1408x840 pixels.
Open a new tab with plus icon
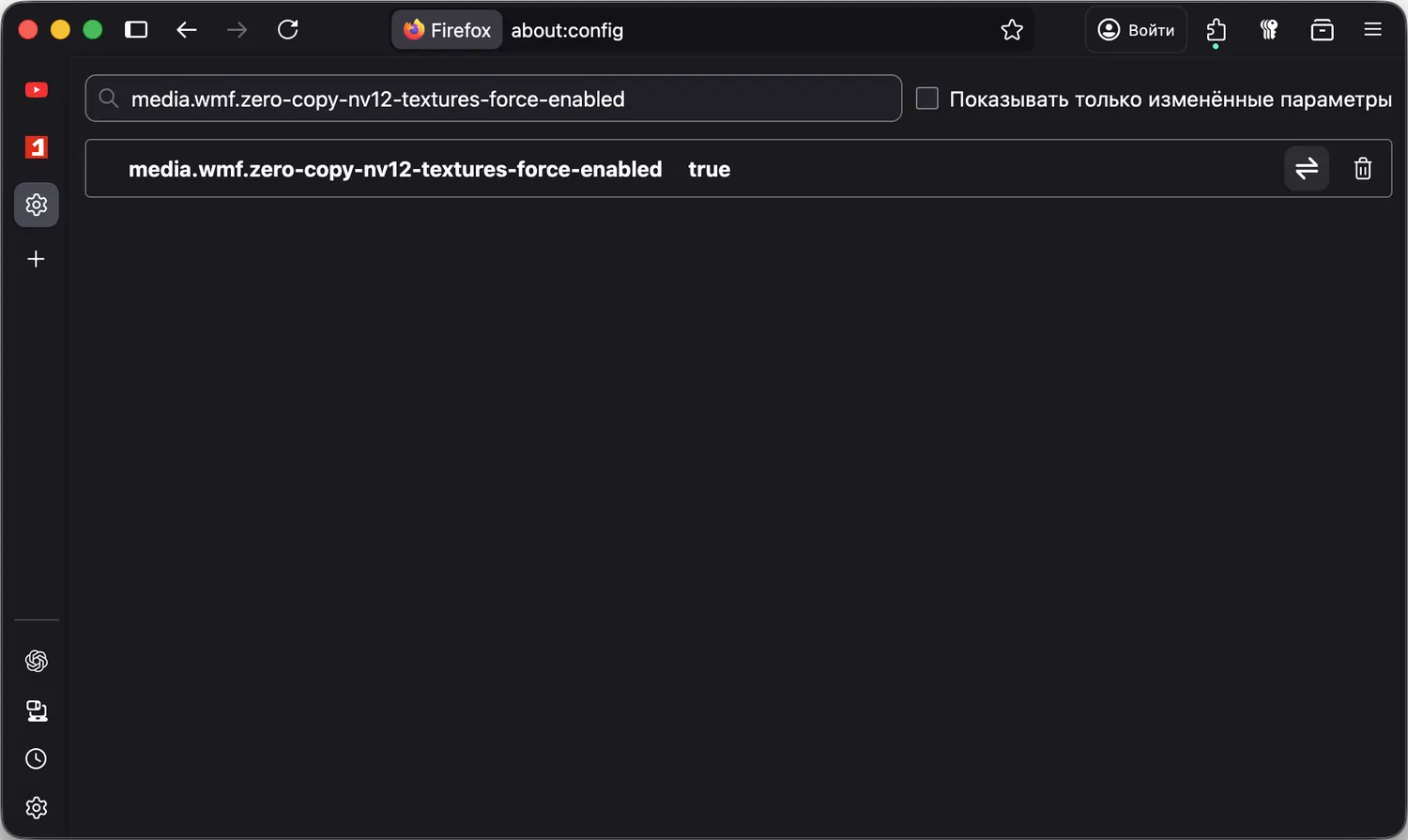[37, 259]
